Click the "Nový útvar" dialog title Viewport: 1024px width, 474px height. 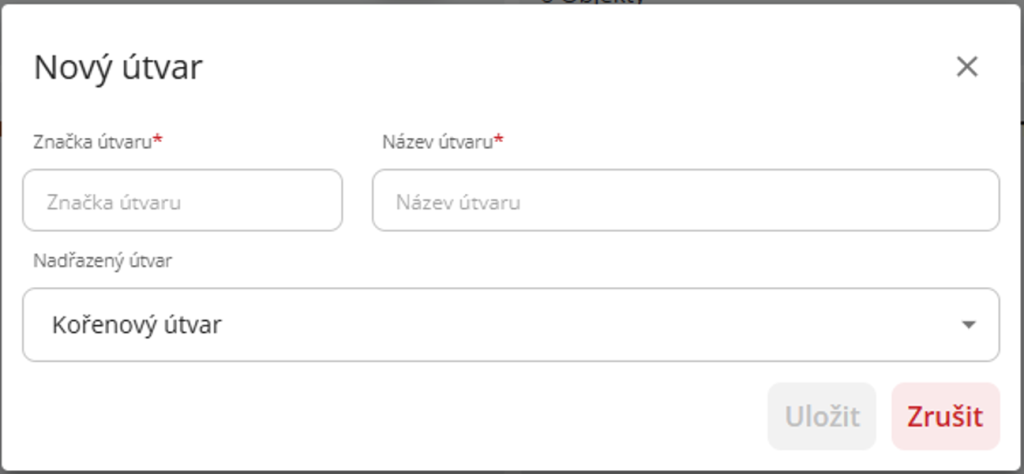coord(118,68)
